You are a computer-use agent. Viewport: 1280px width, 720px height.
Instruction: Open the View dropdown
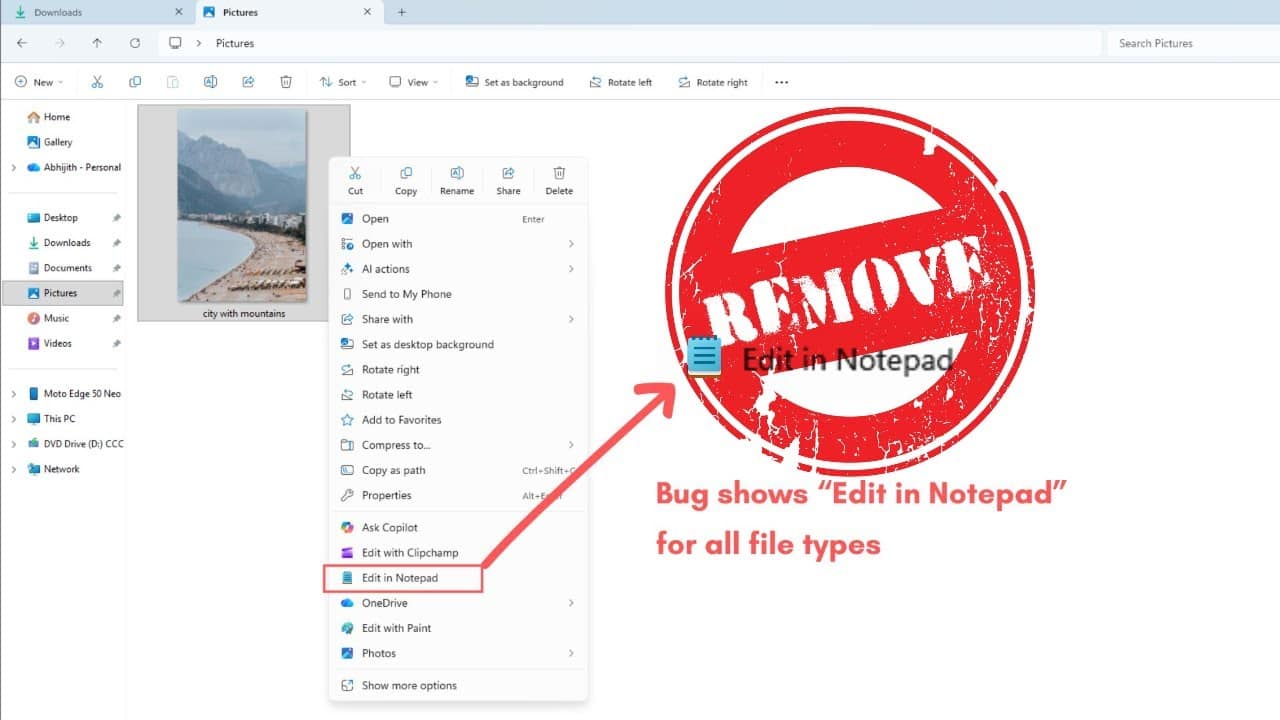[x=412, y=82]
